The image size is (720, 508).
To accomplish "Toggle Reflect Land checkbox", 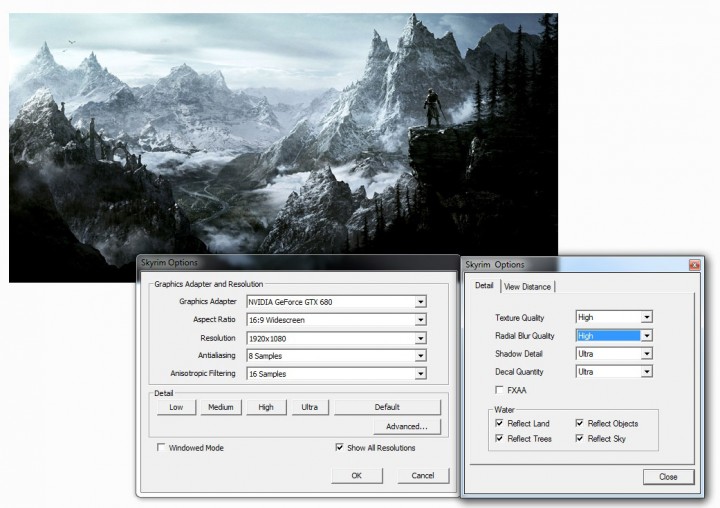I will (499, 423).
